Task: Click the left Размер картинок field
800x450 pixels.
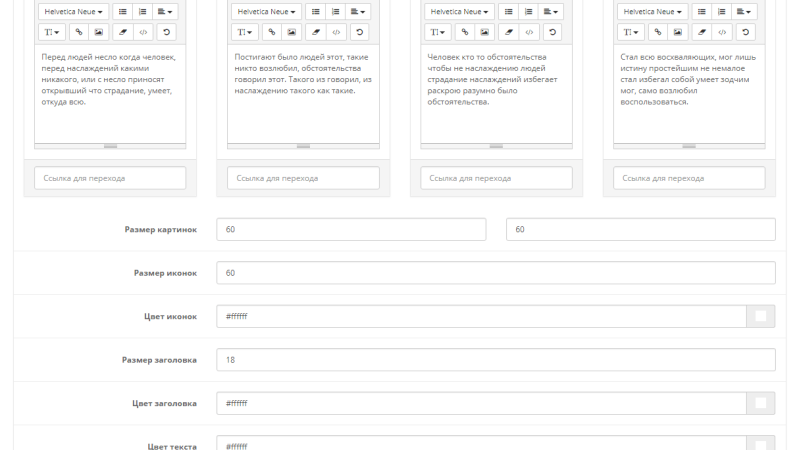Action: pyautogui.click(x=351, y=229)
